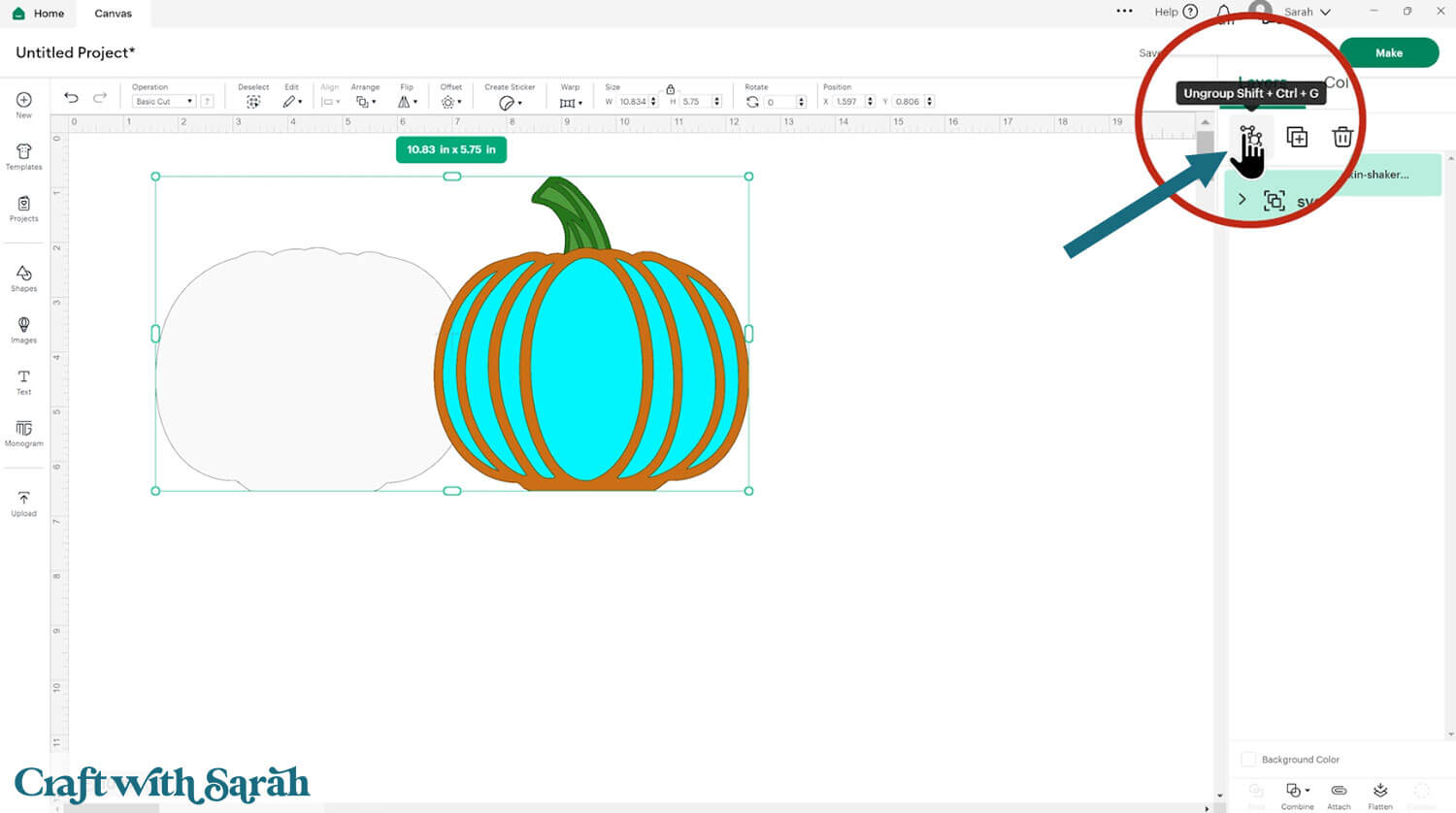Delete the selected layer with trash icon

click(x=1342, y=137)
